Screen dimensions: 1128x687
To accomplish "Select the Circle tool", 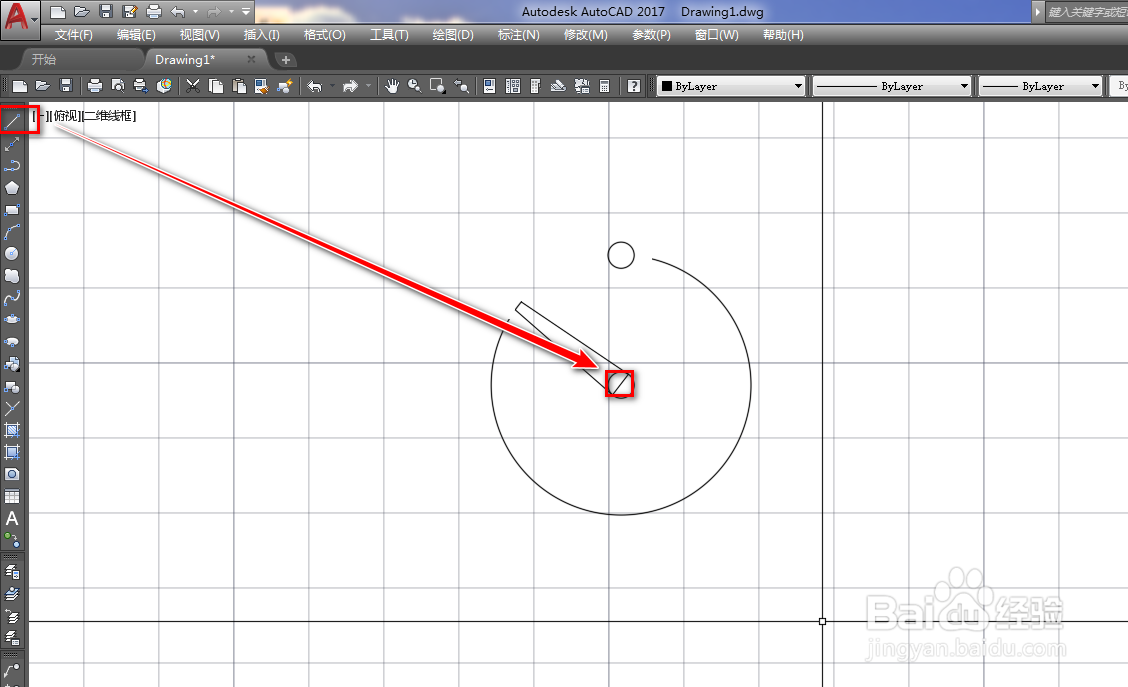I will point(12,254).
